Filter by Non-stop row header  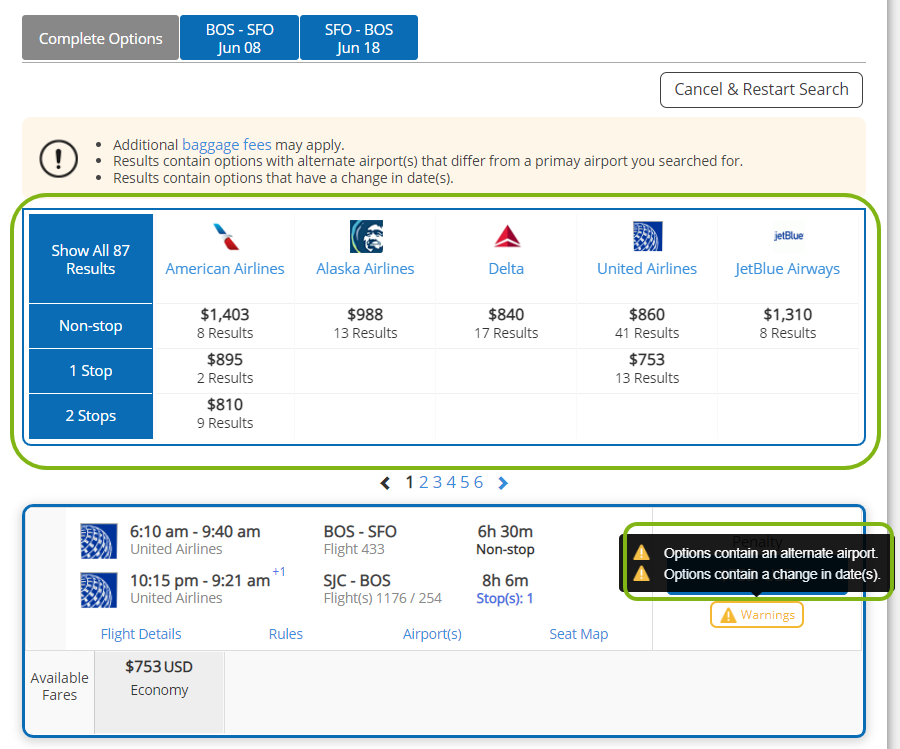[x=91, y=325]
